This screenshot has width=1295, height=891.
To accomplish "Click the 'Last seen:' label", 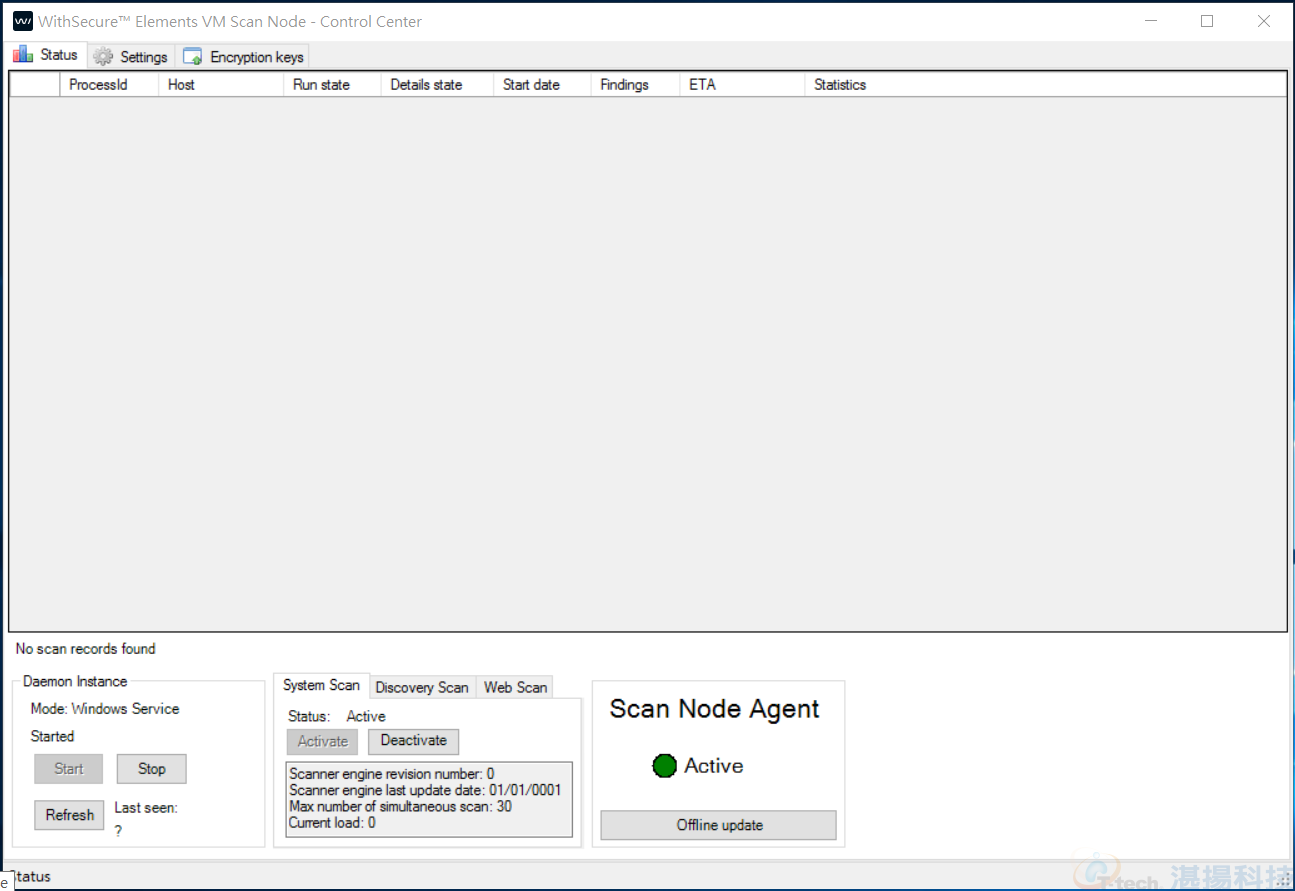I will pyautogui.click(x=146, y=808).
